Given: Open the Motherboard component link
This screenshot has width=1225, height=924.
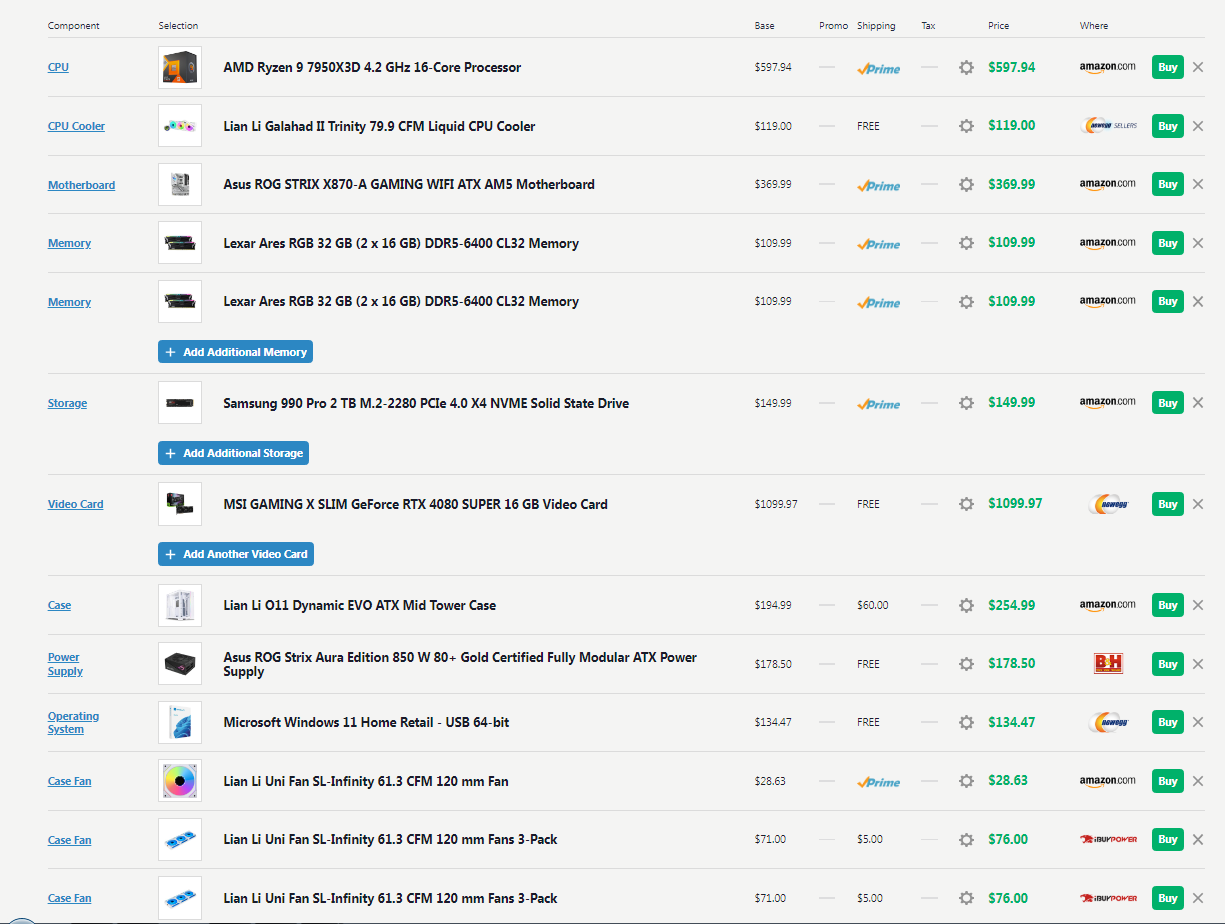Looking at the screenshot, I should coord(81,185).
